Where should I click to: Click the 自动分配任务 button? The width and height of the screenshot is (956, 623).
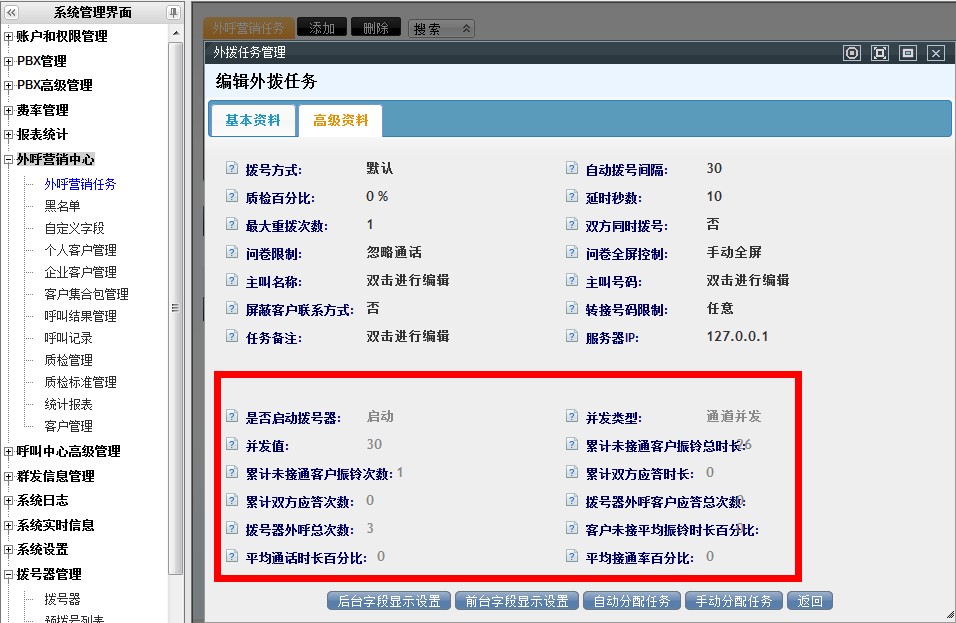632,601
